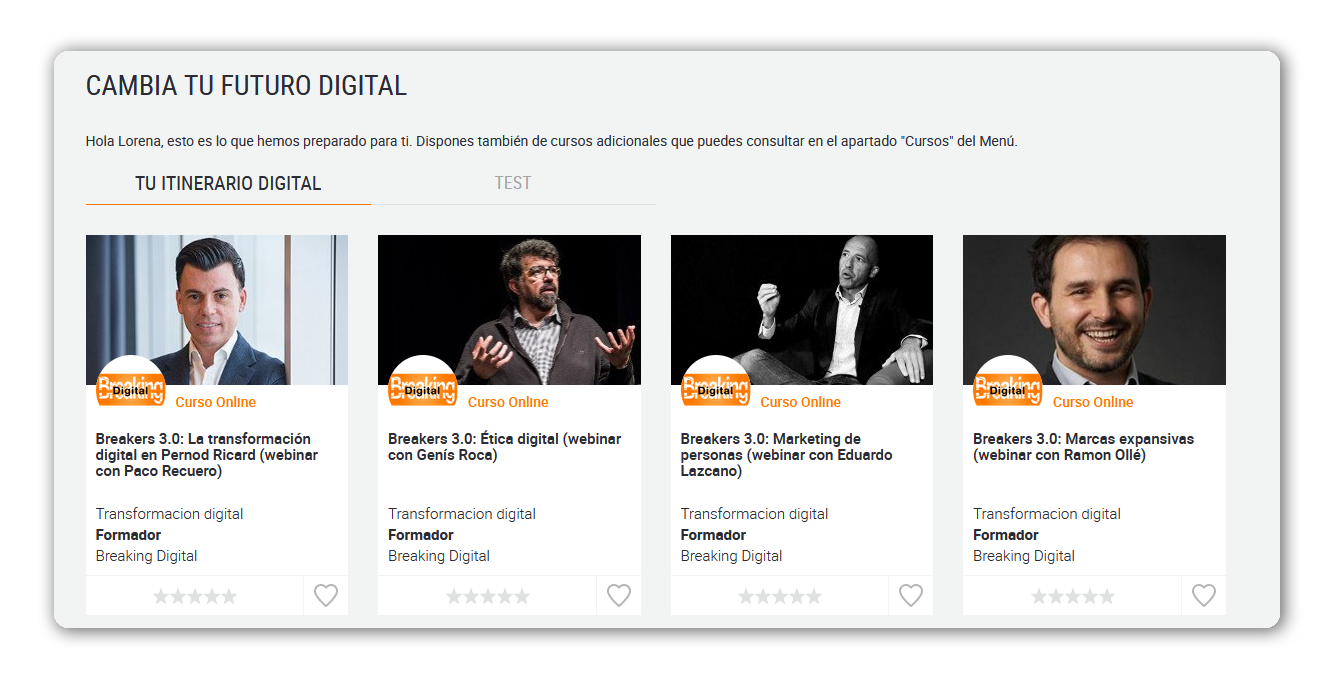This screenshot has width=1337, height=691.
Task: Open Breakers 3.0 Marketing de personas title
Action: [x=787, y=455]
